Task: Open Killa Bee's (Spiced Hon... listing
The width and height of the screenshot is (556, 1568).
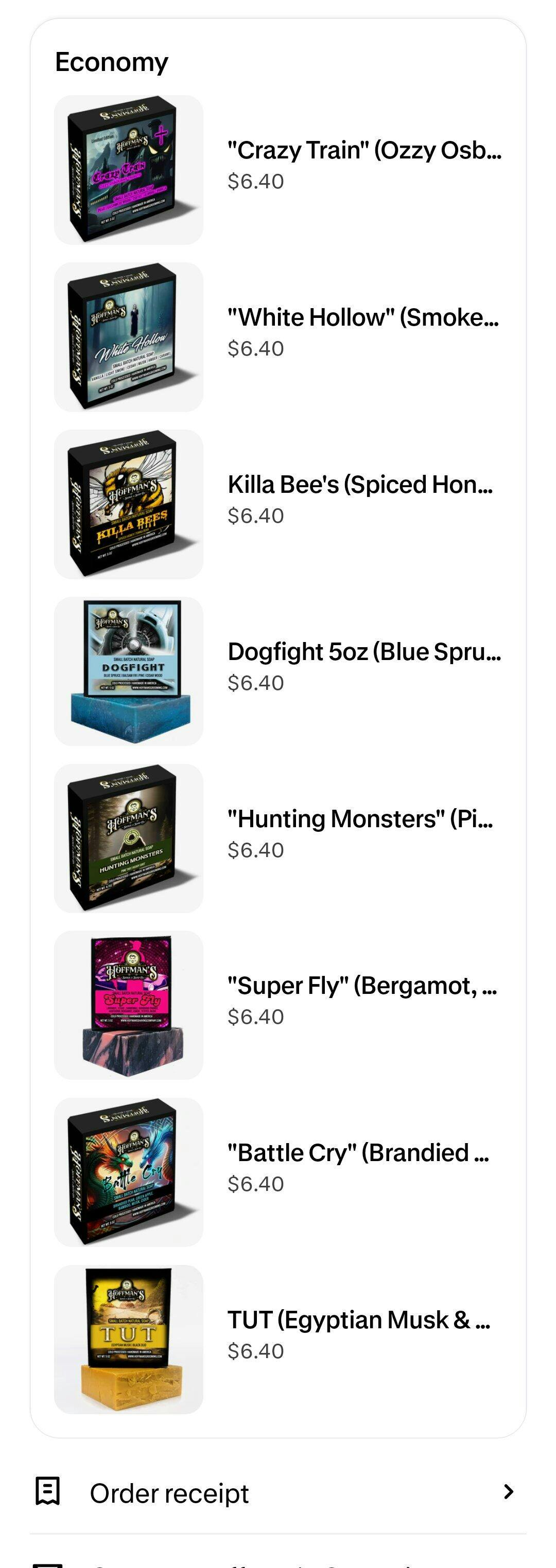Action: pyautogui.click(x=360, y=485)
